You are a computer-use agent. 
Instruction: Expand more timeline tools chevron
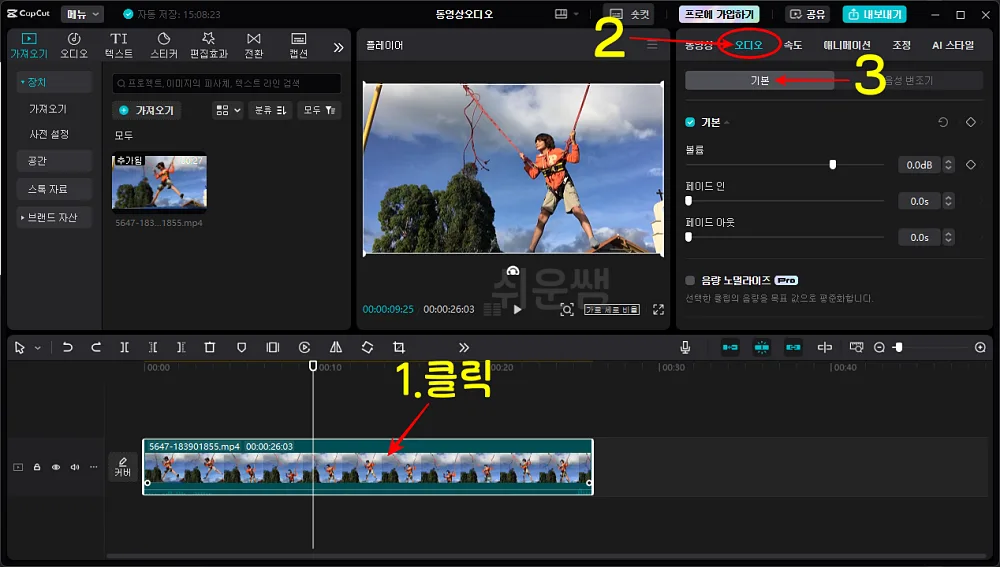tap(464, 348)
